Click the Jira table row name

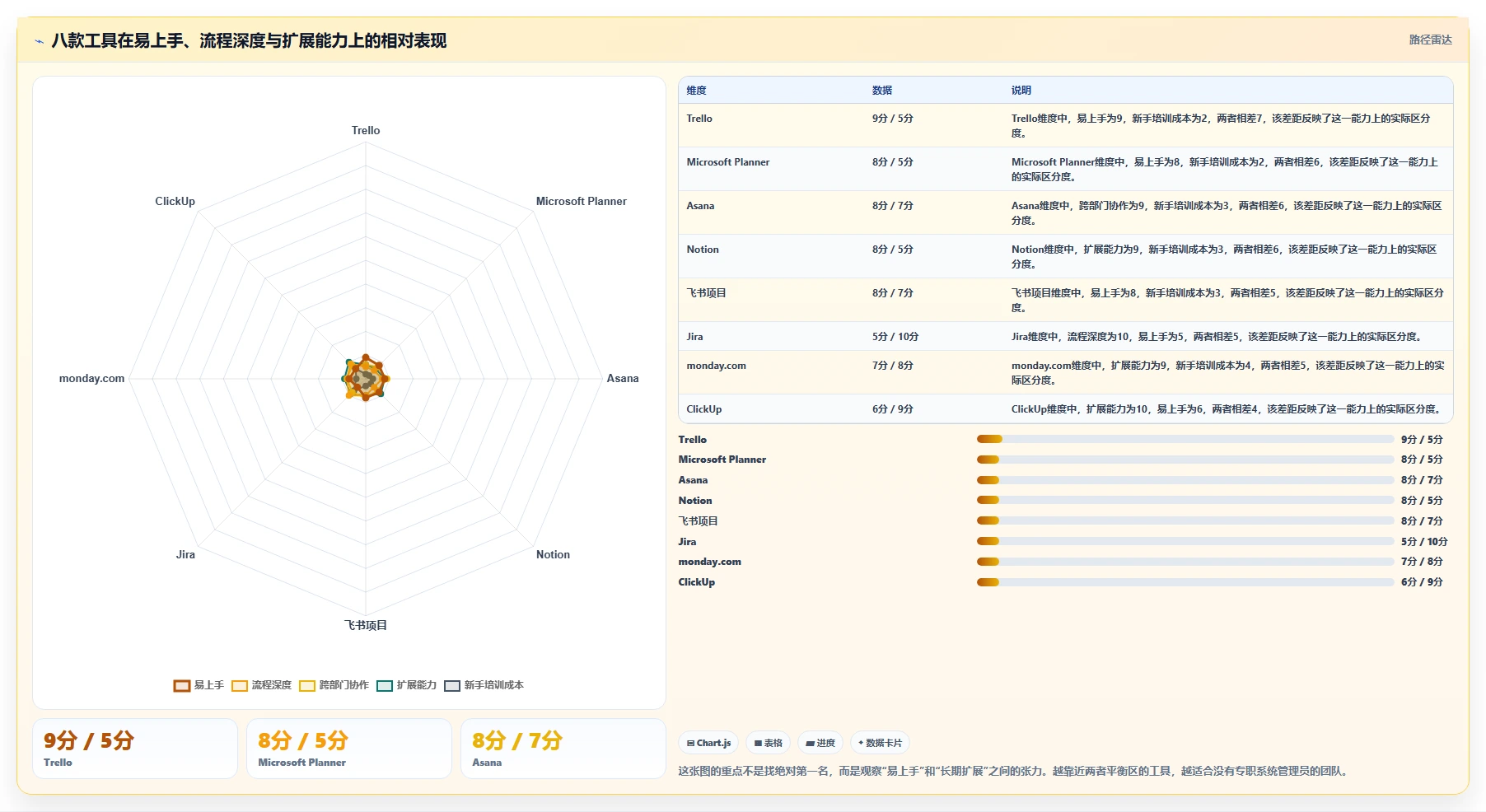point(694,337)
